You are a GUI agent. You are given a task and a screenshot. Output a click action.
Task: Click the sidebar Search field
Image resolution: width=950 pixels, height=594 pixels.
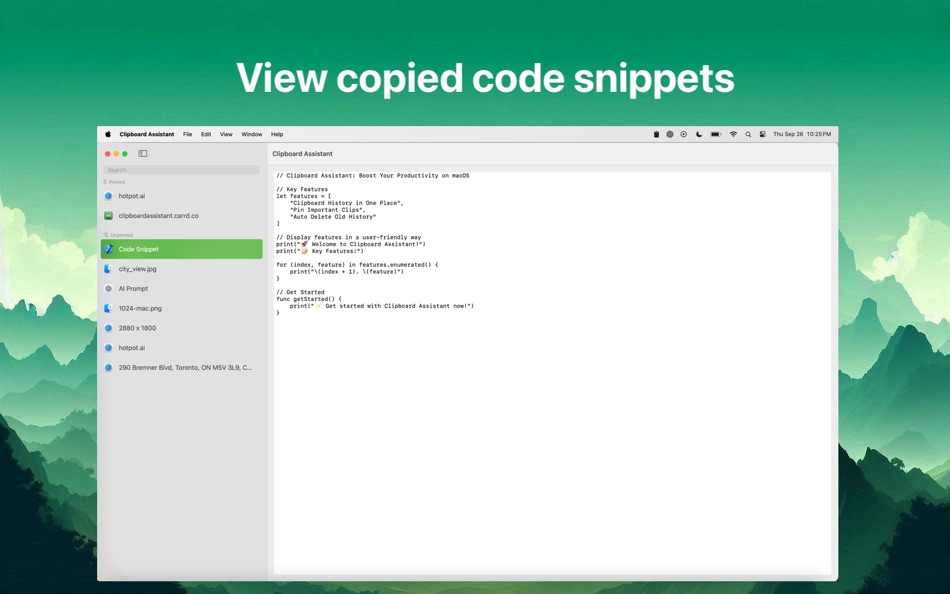[x=182, y=170]
